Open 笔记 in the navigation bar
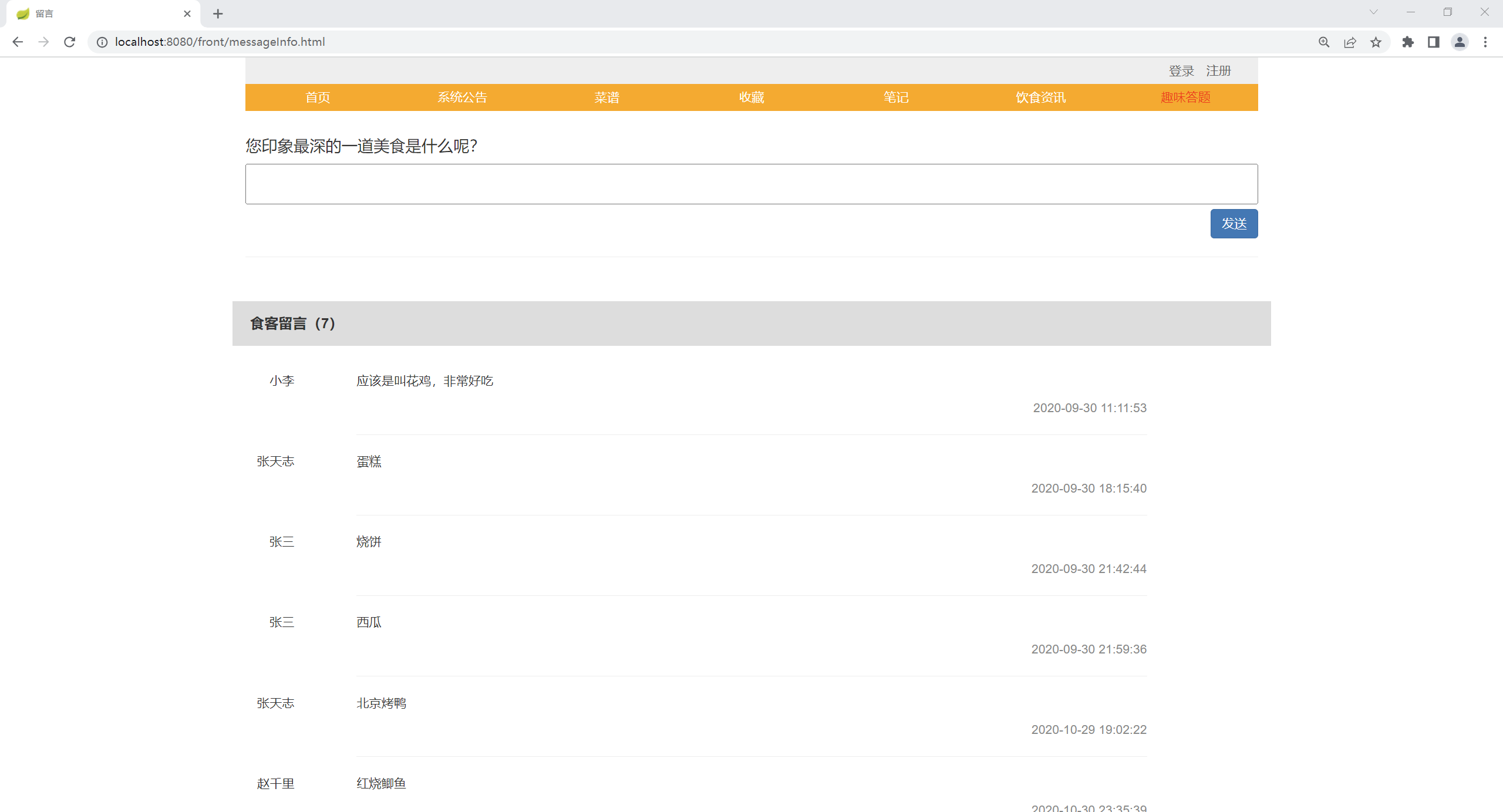Viewport: 1503px width, 812px height. [896, 97]
